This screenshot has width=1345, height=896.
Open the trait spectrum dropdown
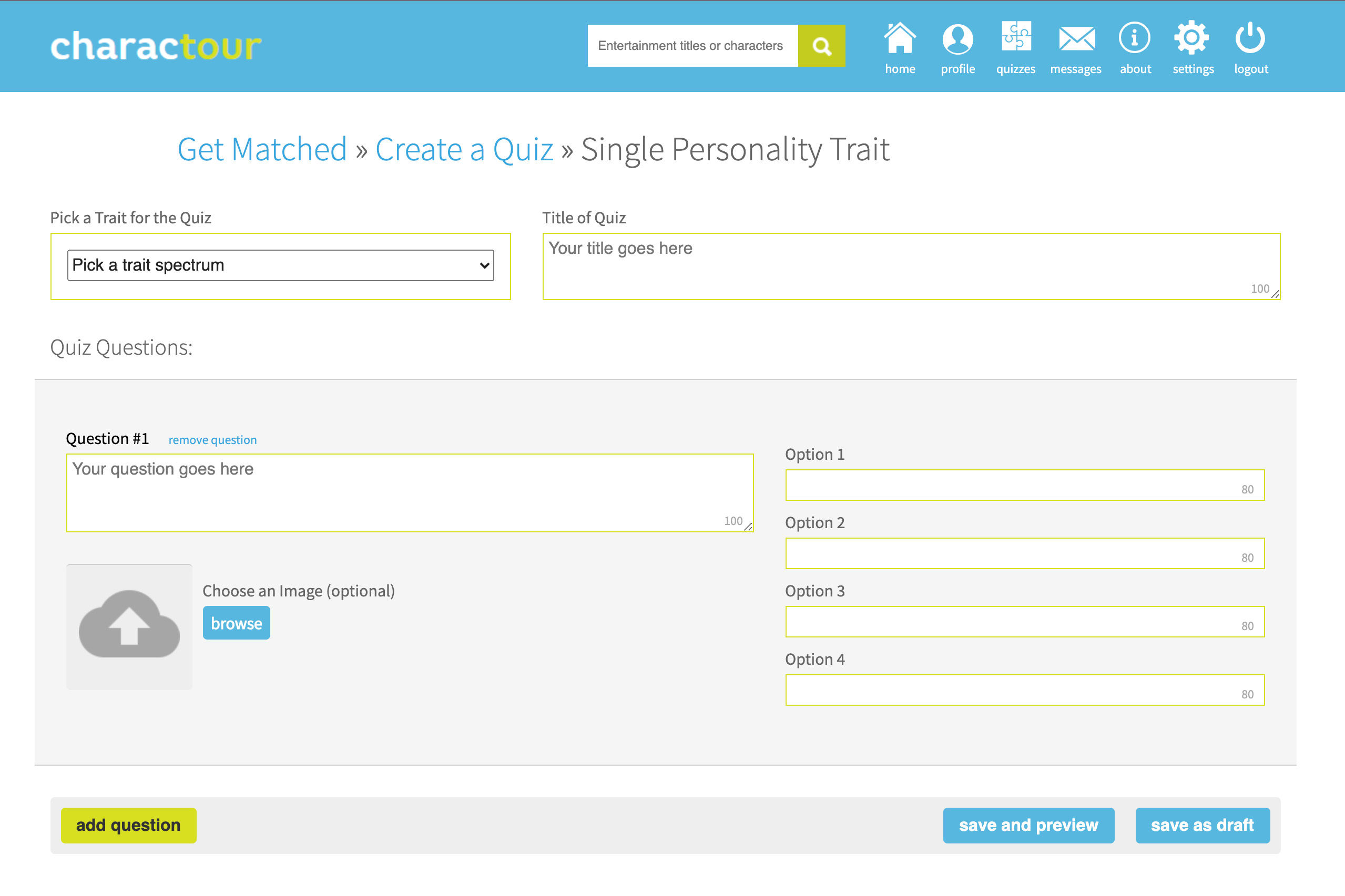pyautogui.click(x=281, y=264)
